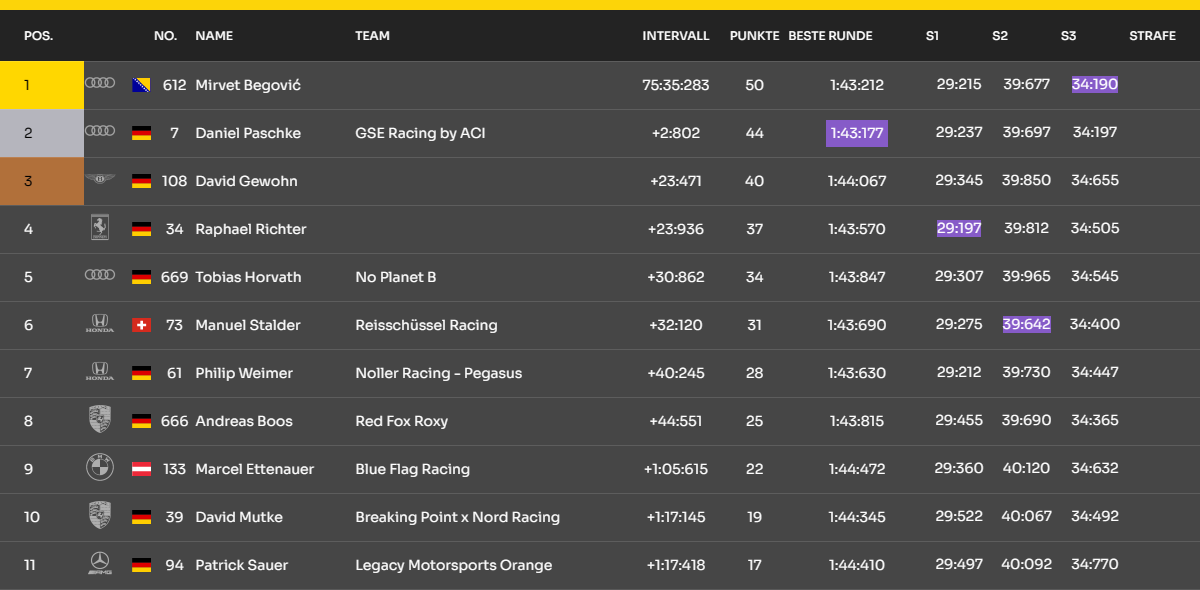Click the PUNKTE column header
This screenshot has height=590, width=1200.
click(754, 36)
